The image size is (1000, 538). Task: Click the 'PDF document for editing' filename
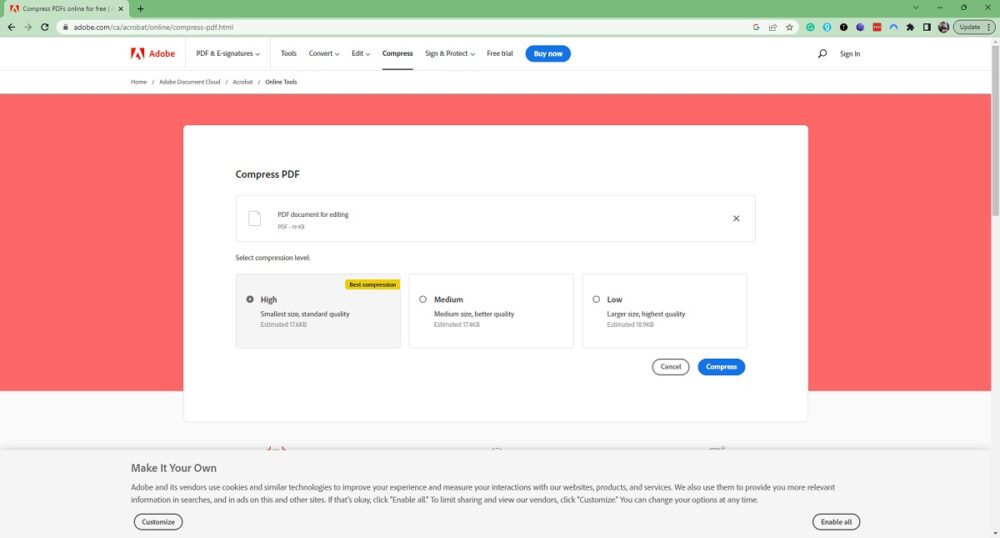tap(312, 215)
